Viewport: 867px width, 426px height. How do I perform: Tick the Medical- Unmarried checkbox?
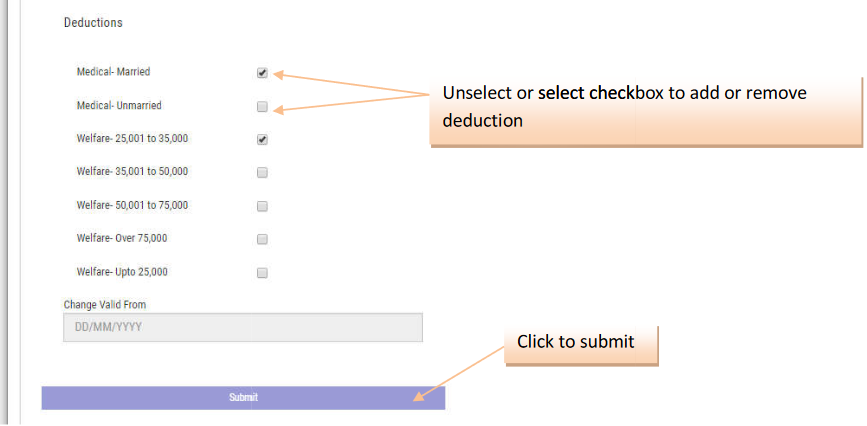tap(262, 106)
